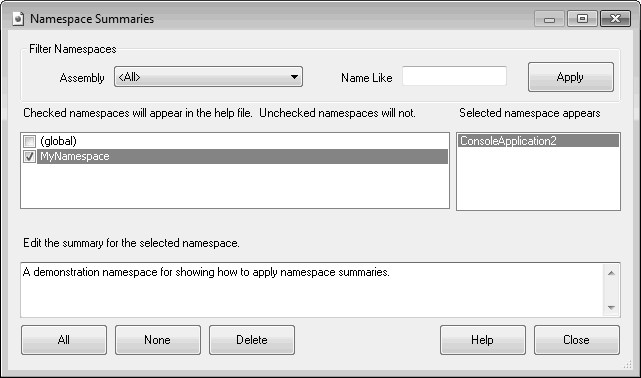Click the window icon in the title bar
The width and height of the screenshot is (641, 378).
(x=18, y=19)
